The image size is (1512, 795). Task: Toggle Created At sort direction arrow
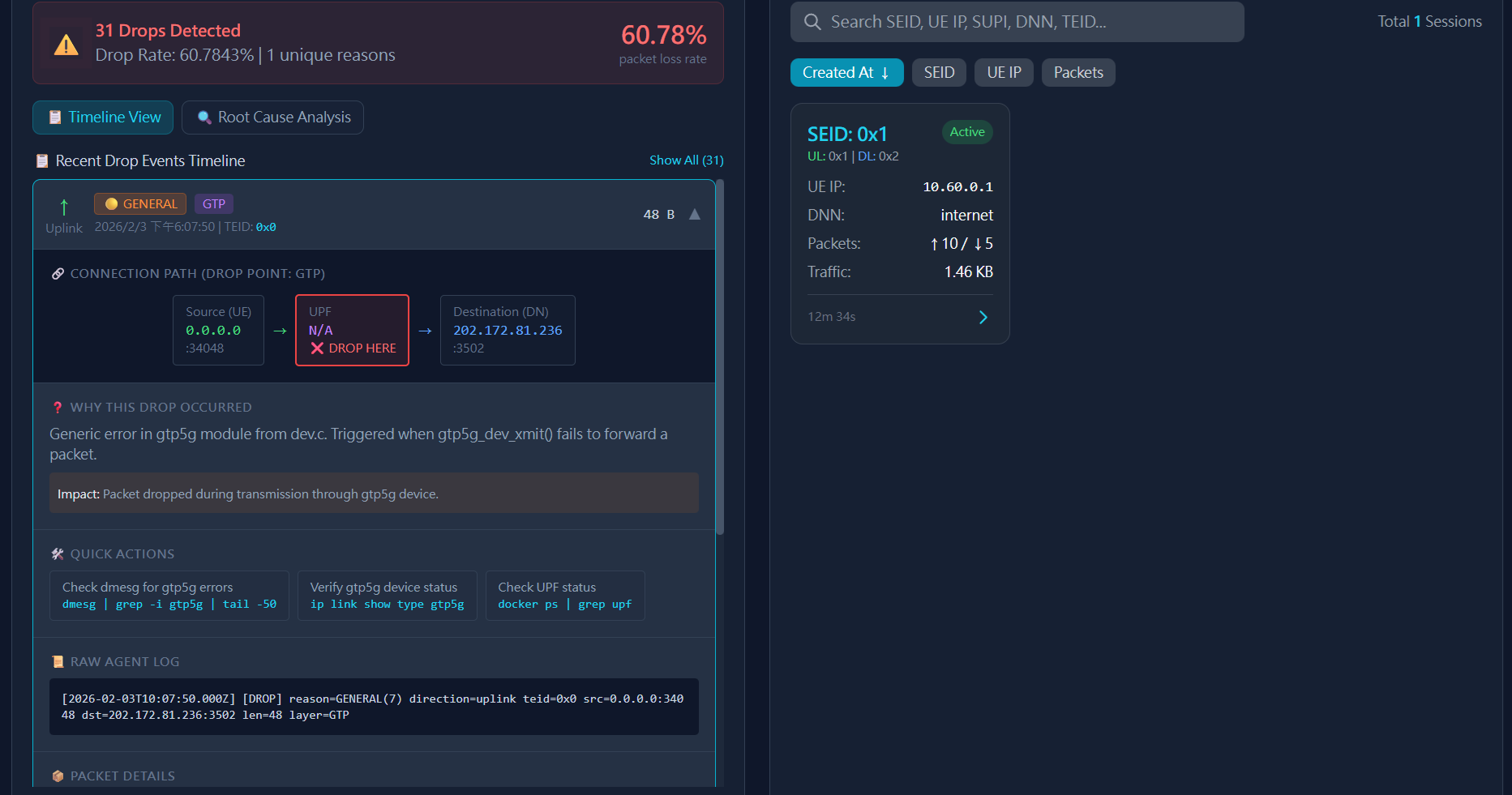click(x=885, y=72)
